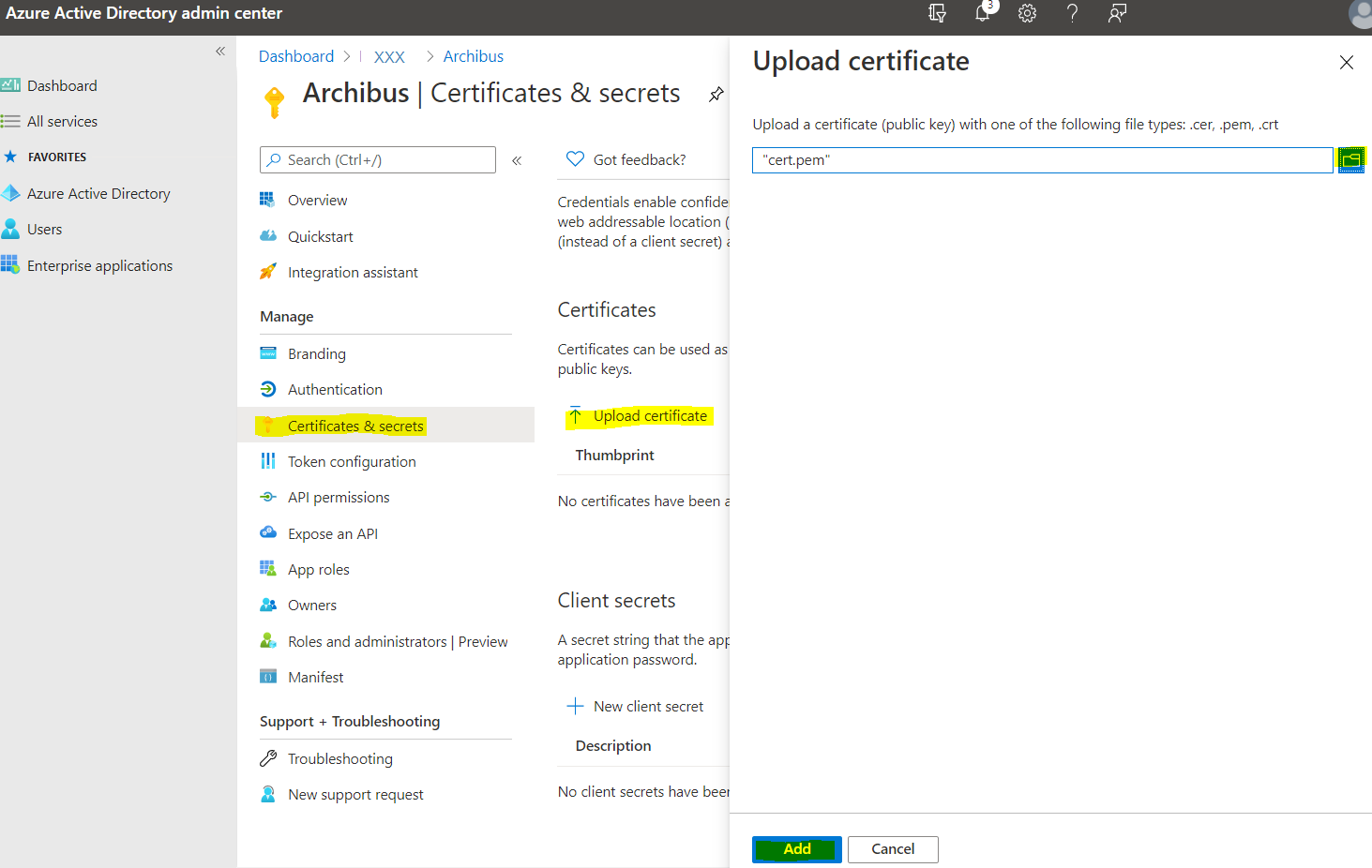The image size is (1372, 868).
Task: Open the Archibus breadcrumb link
Action: [x=473, y=56]
